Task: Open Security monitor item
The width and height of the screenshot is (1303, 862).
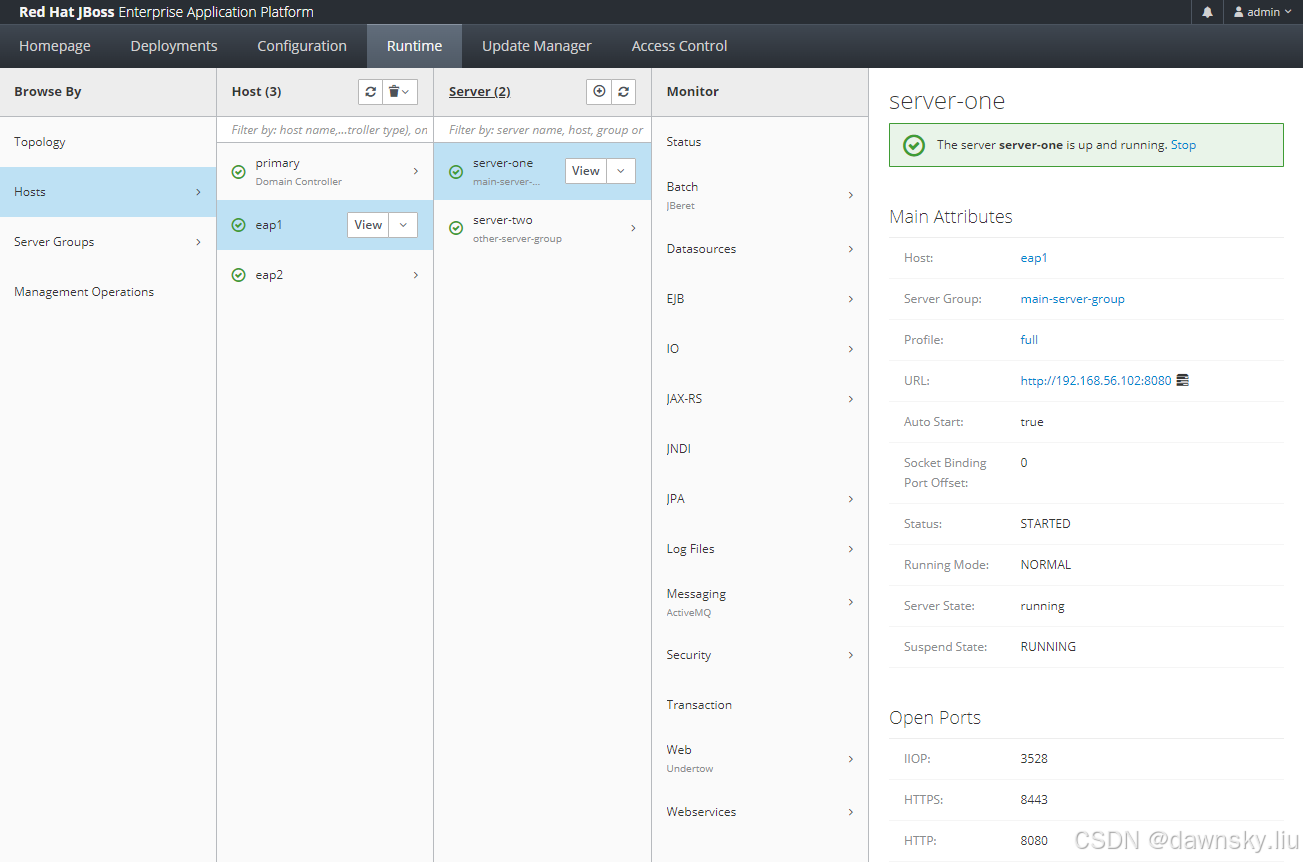Action: pos(760,655)
